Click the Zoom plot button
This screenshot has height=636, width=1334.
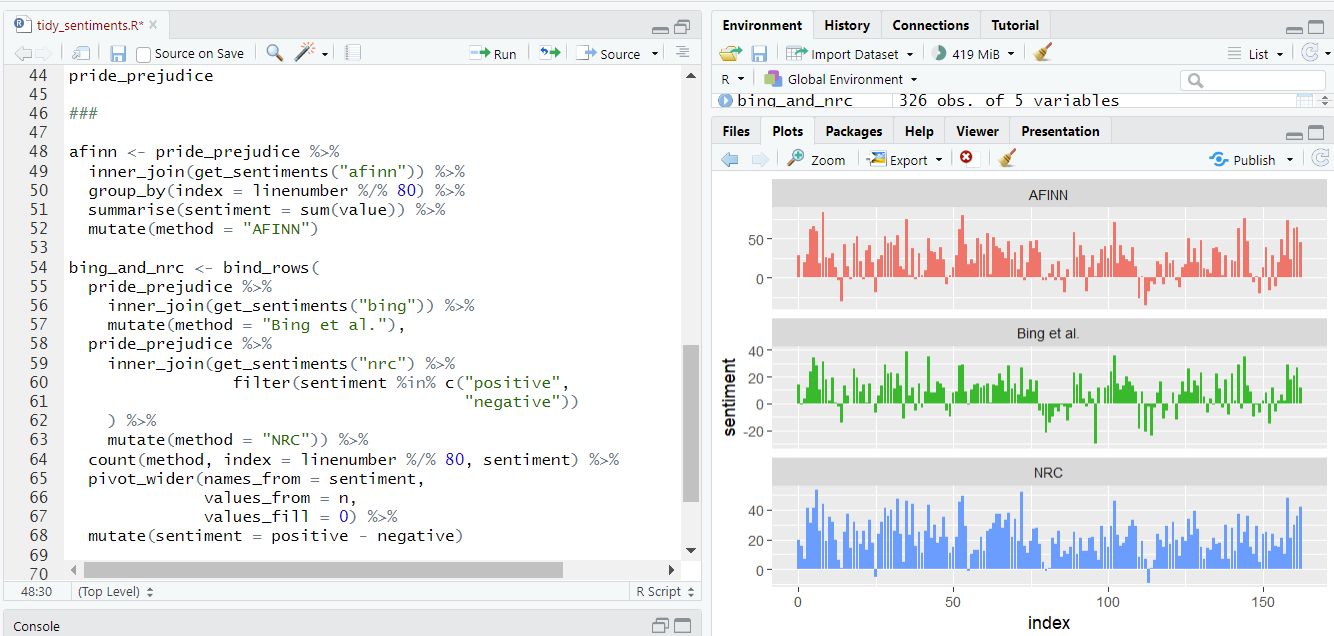tap(817, 159)
